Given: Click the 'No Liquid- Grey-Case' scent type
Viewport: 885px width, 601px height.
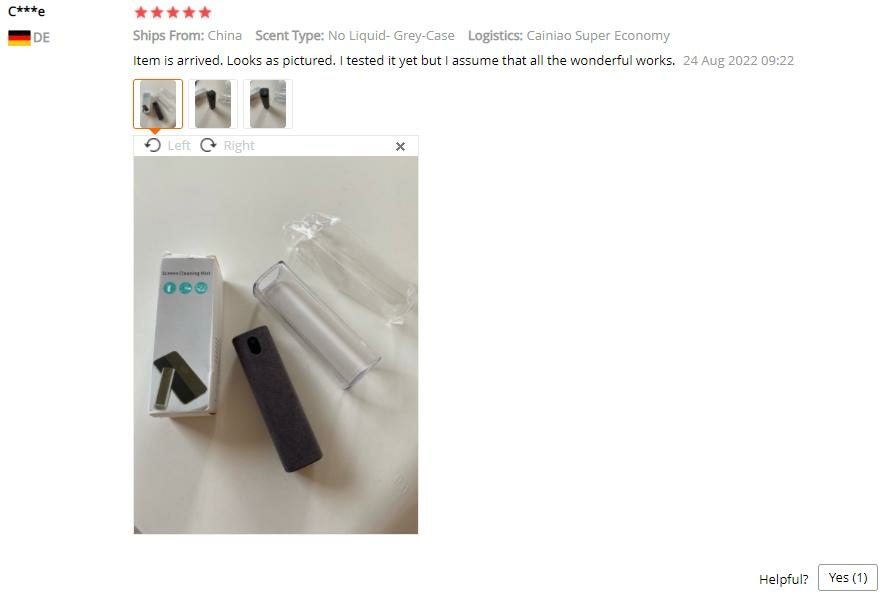Looking at the screenshot, I should 391,36.
